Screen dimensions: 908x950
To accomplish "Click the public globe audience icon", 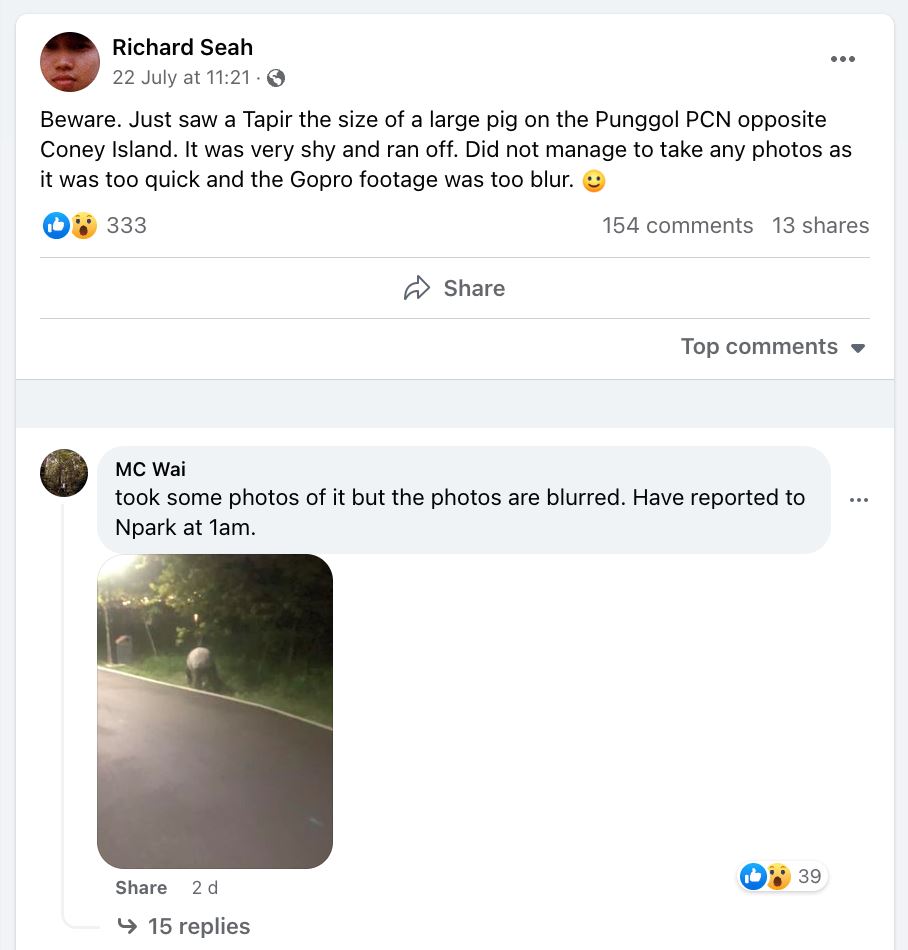I will click(x=277, y=78).
